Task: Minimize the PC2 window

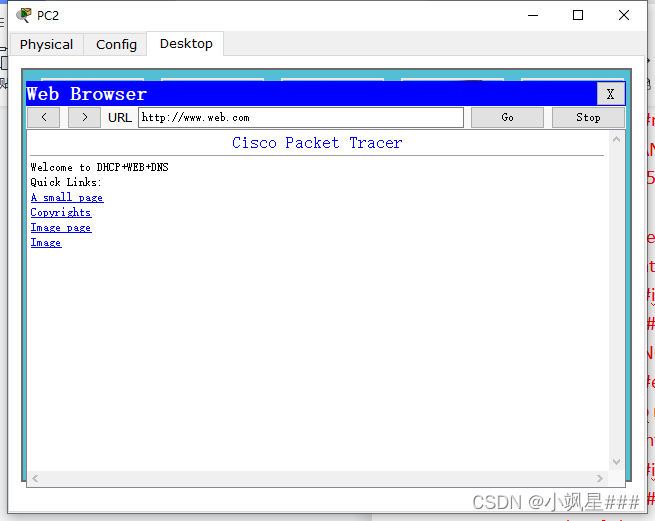Action: (x=533, y=15)
